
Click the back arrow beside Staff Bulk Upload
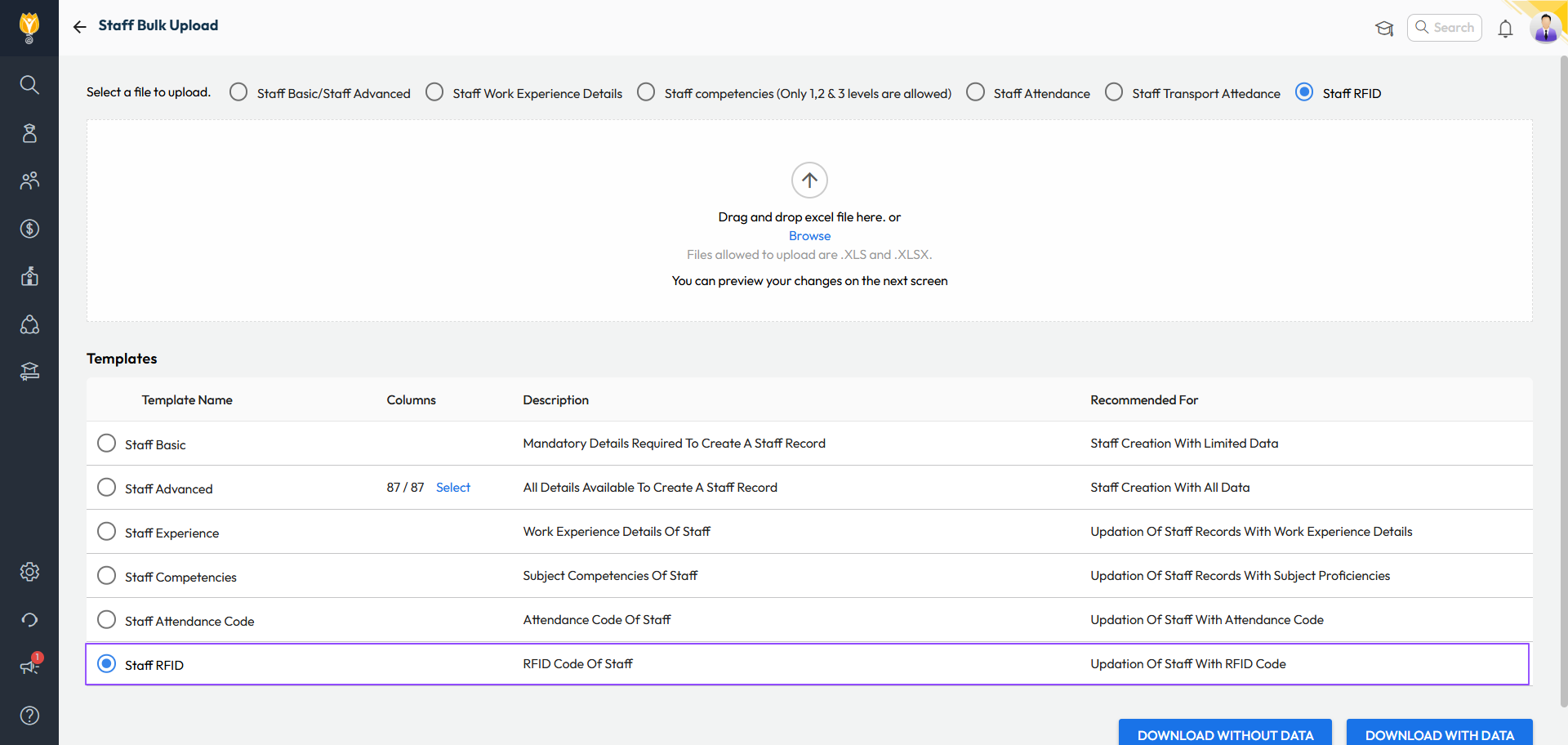[x=79, y=27]
